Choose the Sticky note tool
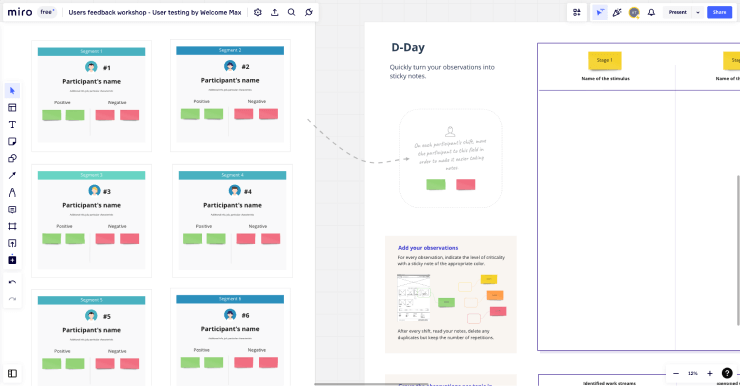Viewport: 740px width, 386px height. [12, 142]
